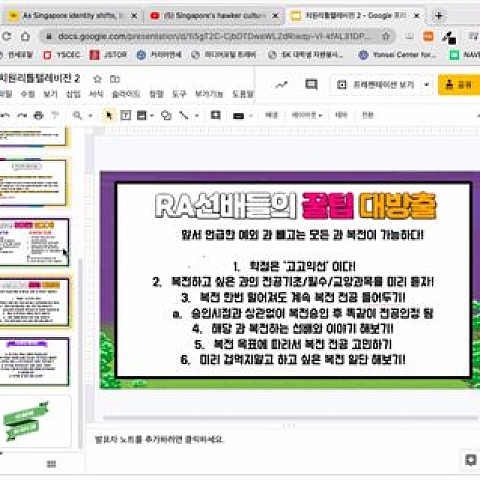
Task: Click the yellow share button
Action: 459,85
